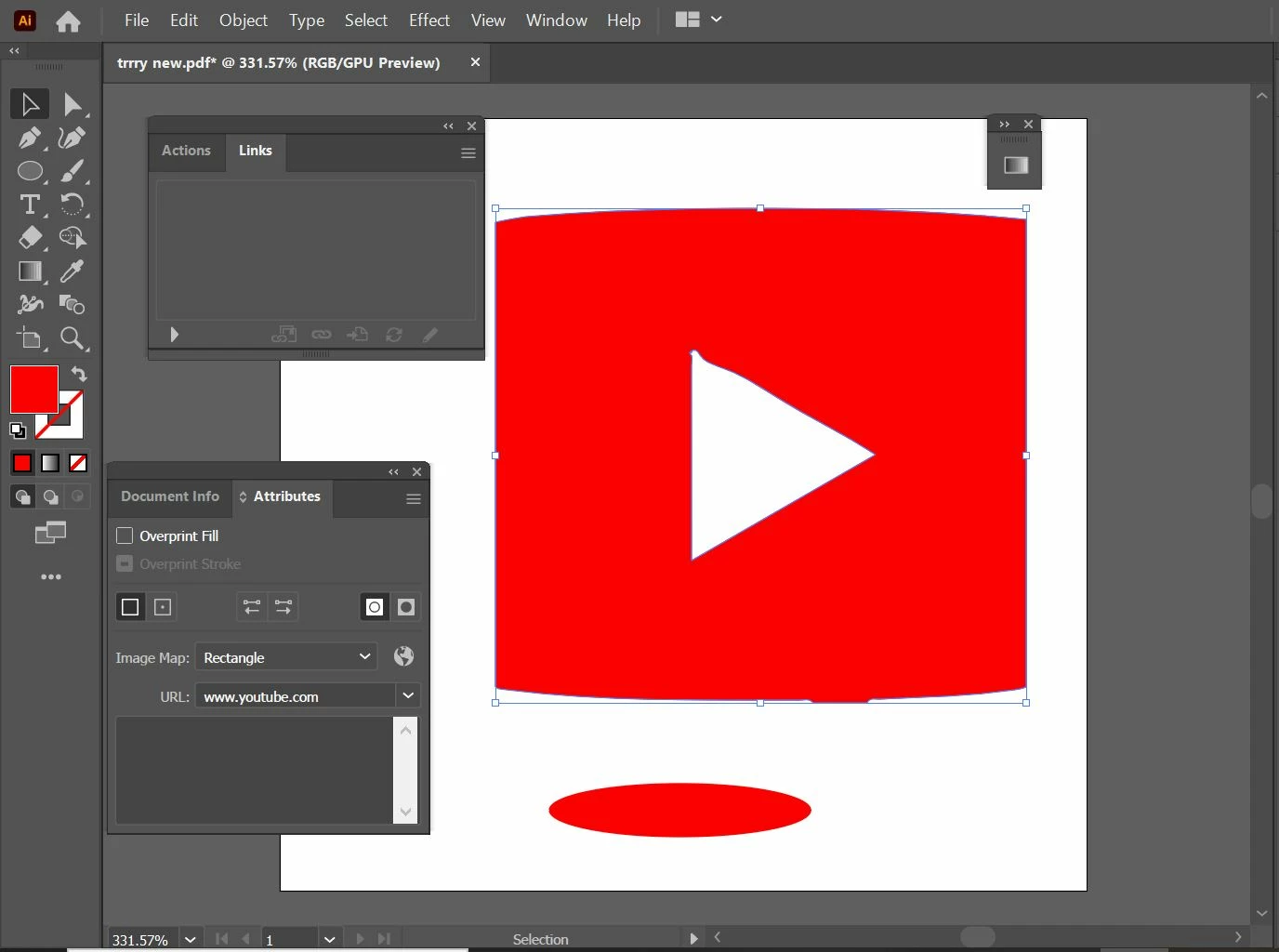Select the Paintbrush tool
The height and width of the screenshot is (952, 1279).
(x=72, y=171)
